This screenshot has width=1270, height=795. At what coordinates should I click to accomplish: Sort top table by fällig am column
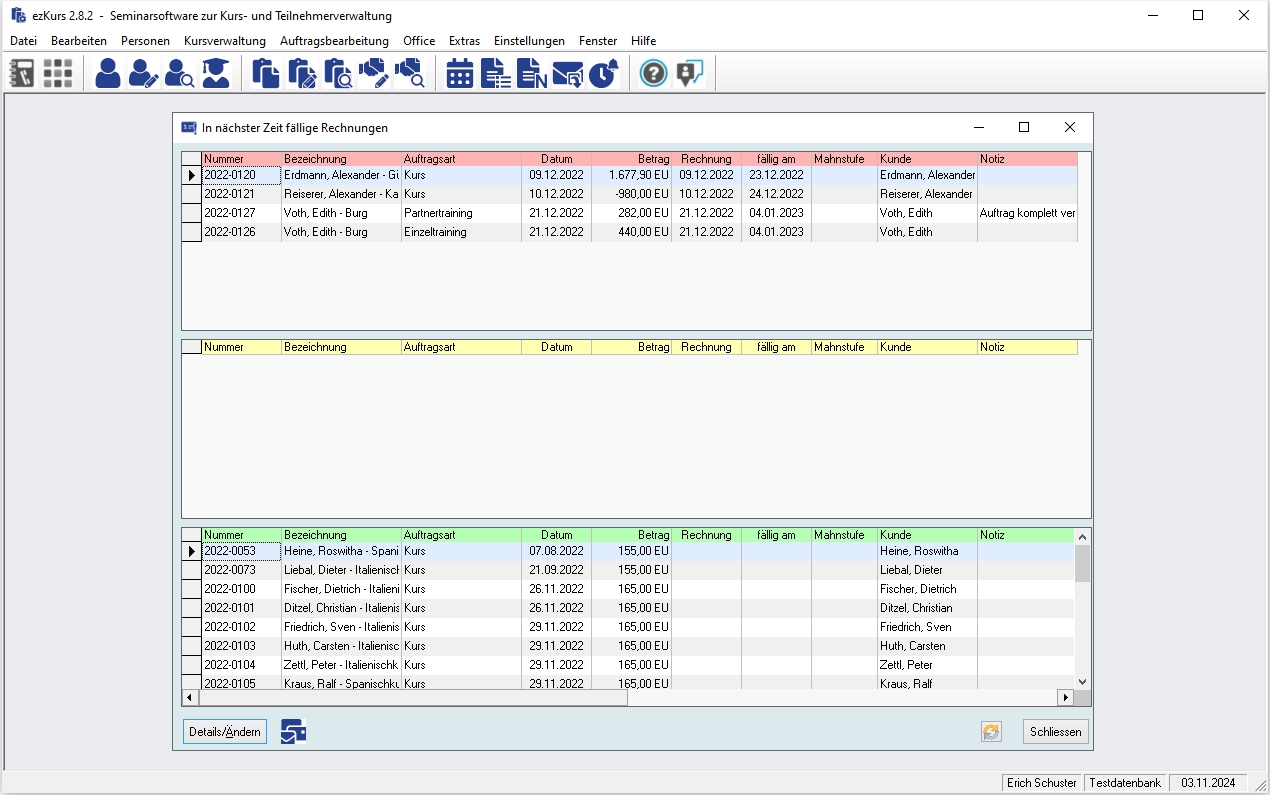point(776,159)
